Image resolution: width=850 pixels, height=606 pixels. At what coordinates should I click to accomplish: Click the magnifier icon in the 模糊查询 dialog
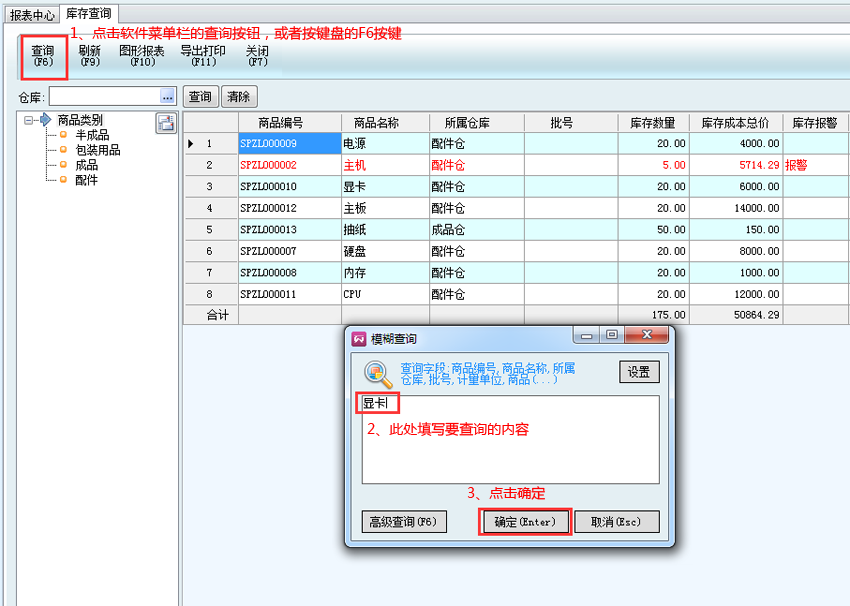click(378, 373)
